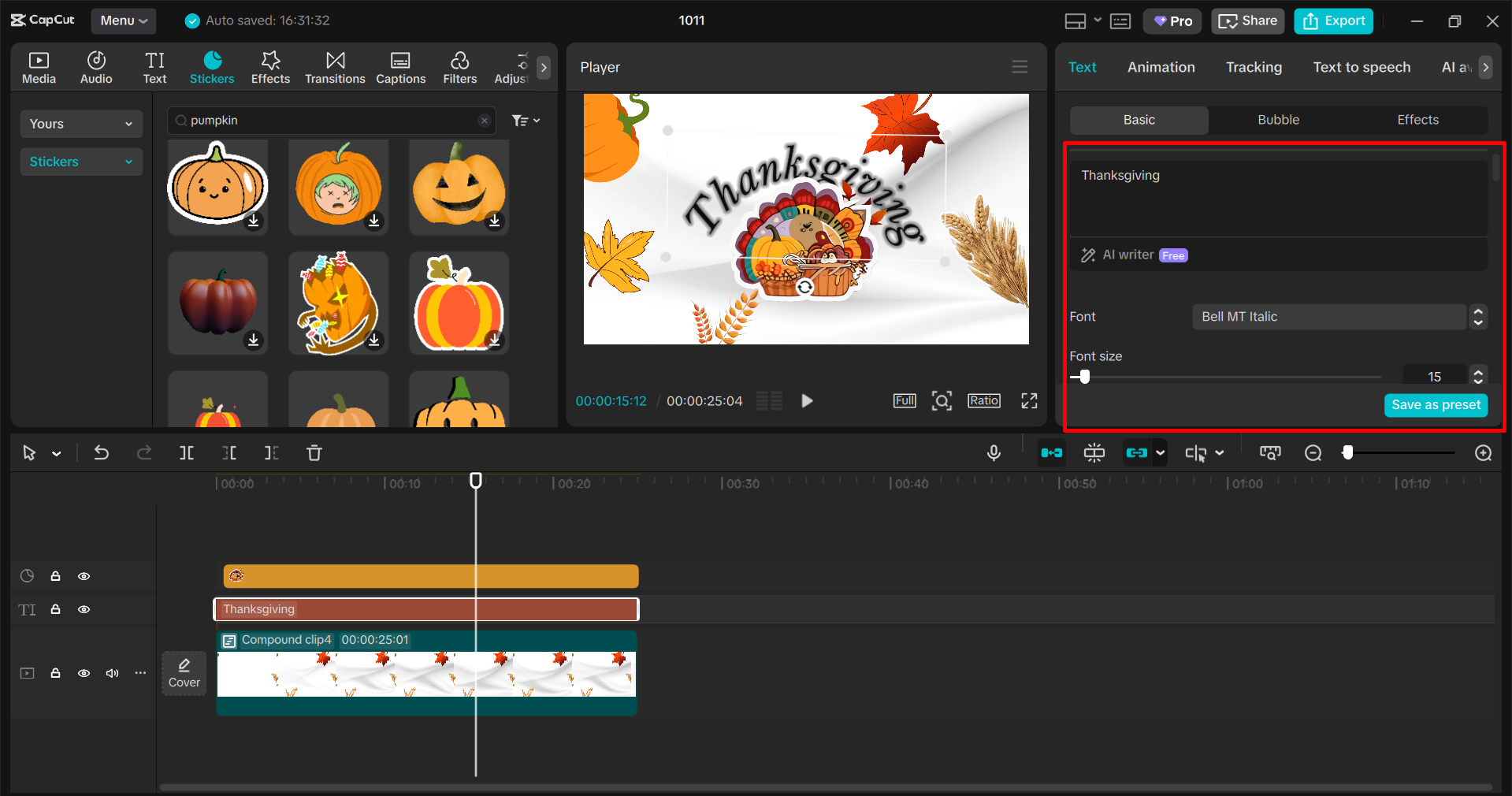Select the Voiceover microphone icon
Image resolution: width=1512 pixels, height=796 pixels.
[x=994, y=453]
